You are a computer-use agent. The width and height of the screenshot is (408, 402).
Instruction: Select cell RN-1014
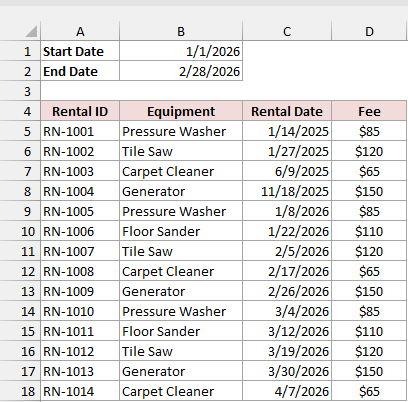coord(80,391)
